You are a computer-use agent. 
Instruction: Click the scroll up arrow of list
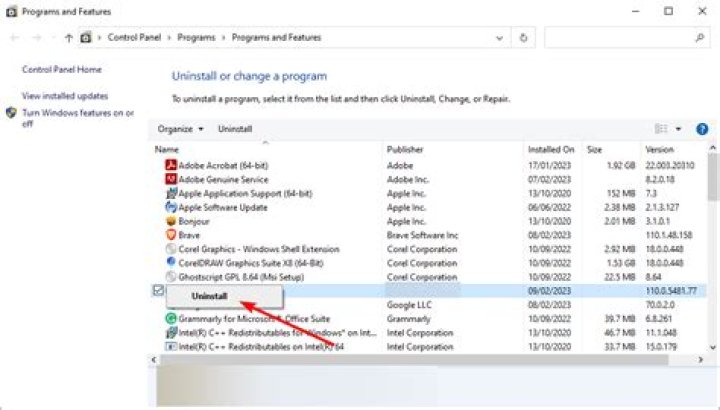712,148
